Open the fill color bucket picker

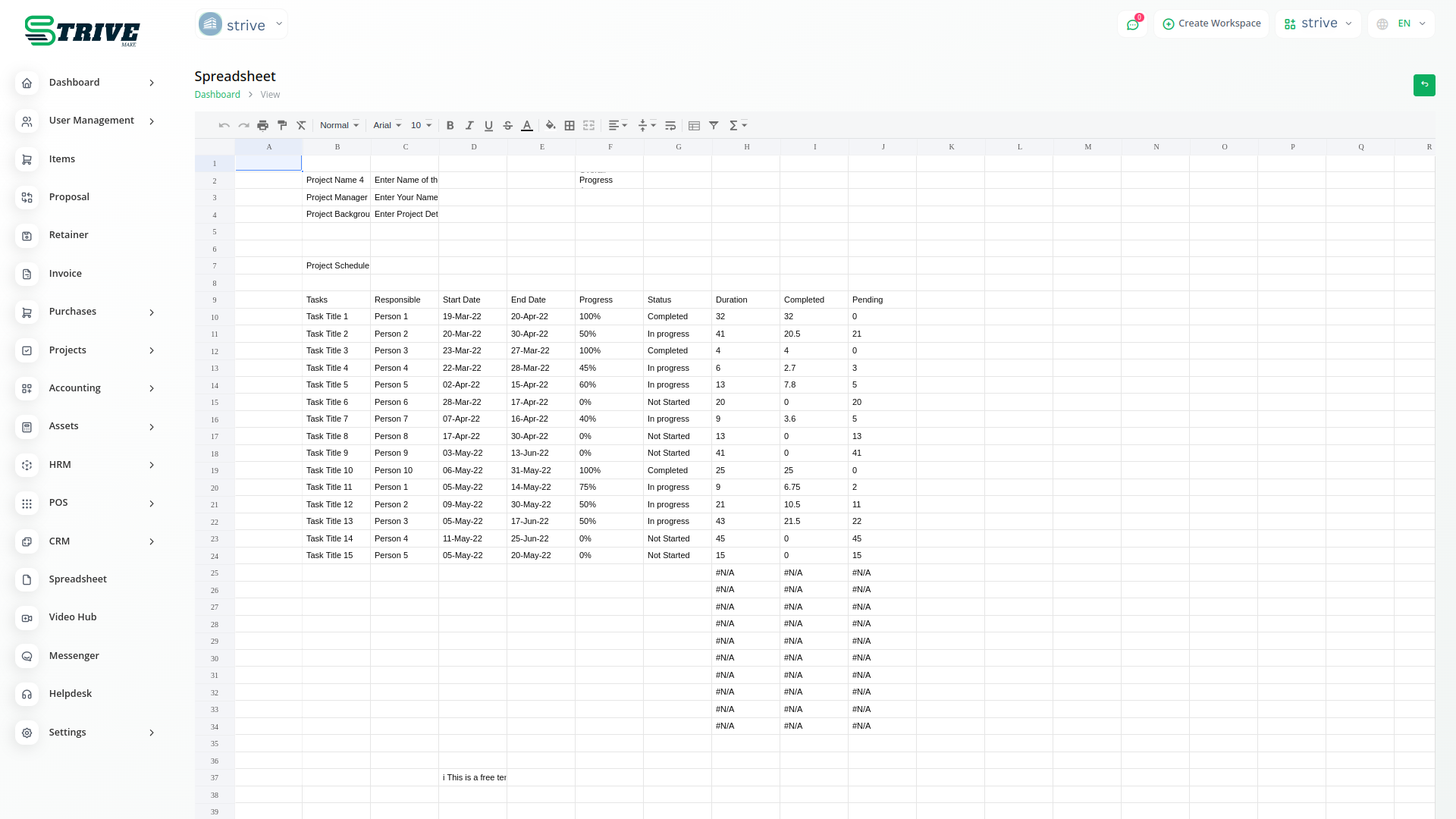coord(551,126)
